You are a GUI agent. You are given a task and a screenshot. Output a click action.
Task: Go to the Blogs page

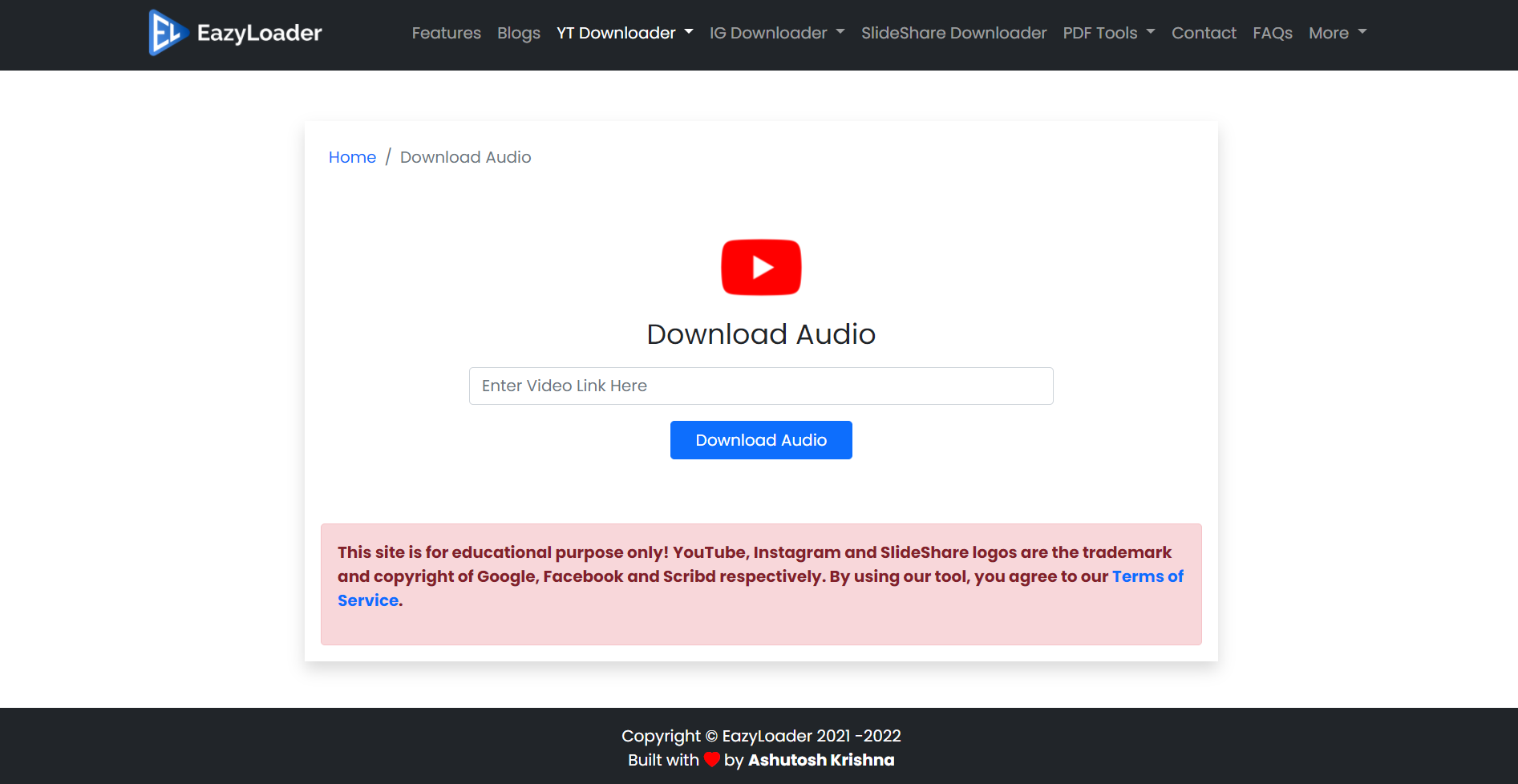(519, 33)
